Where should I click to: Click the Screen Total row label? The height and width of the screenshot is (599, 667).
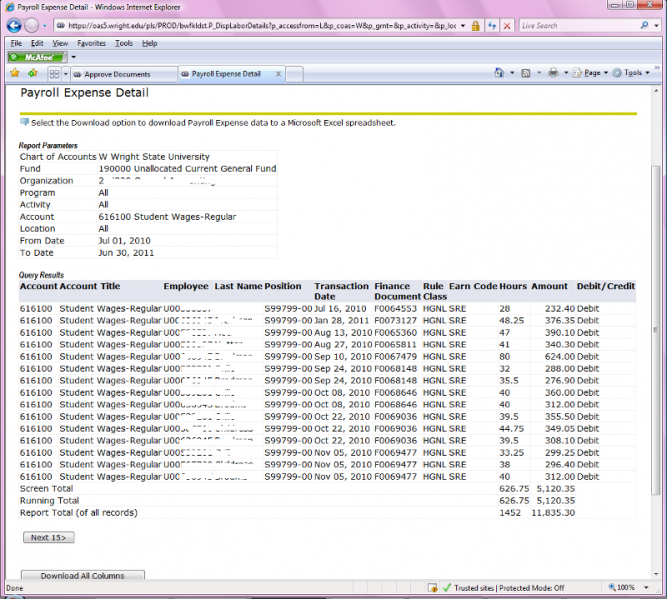[46, 488]
